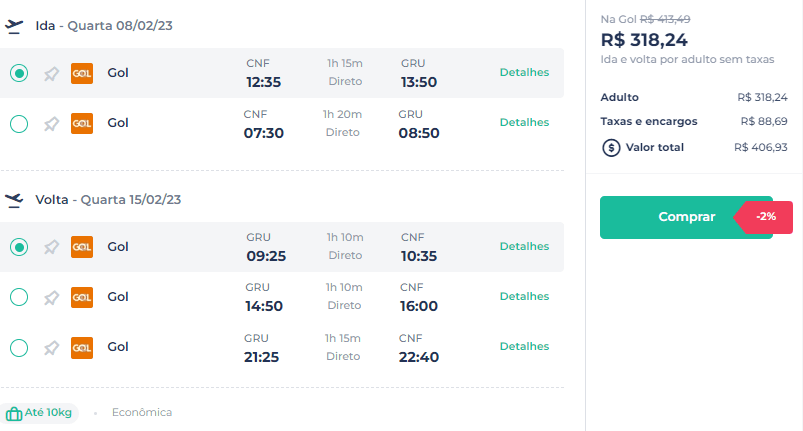View Detalhes for the 21:25 return flight

(524, 347)
